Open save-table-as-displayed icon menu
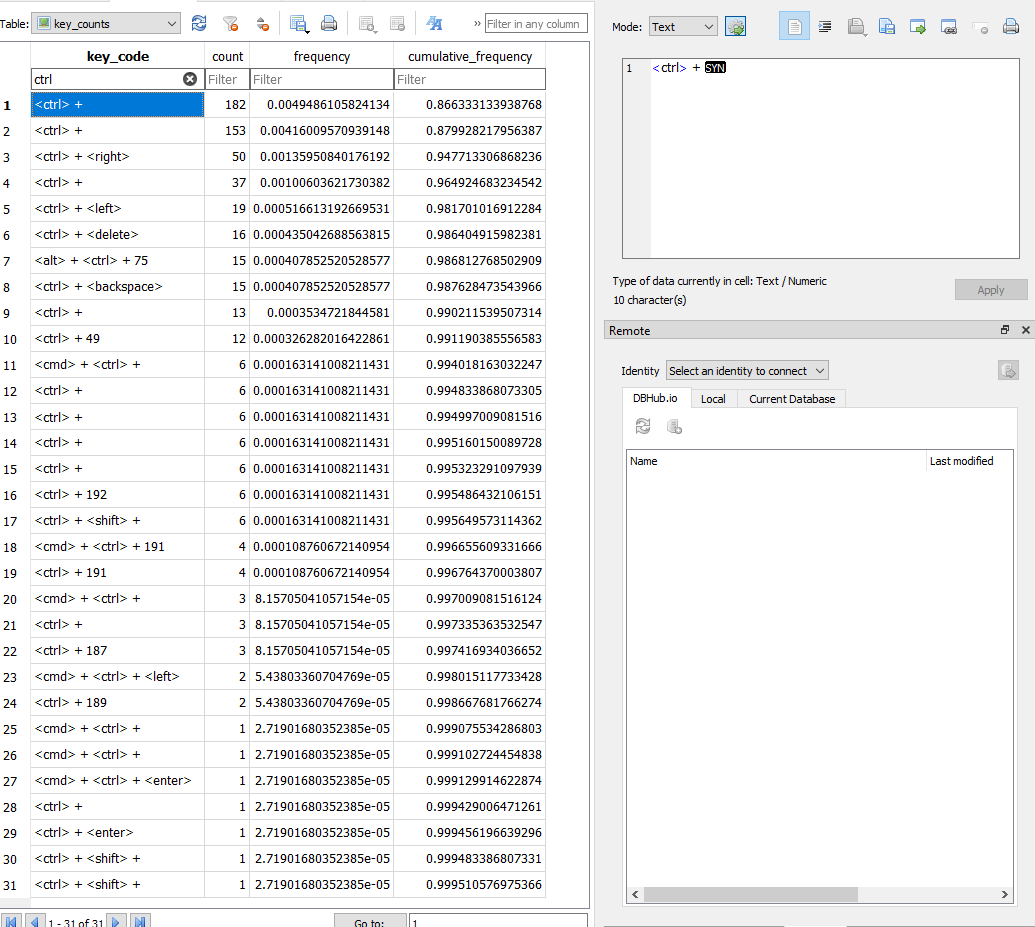1035x927 pixels. (298, 24)
